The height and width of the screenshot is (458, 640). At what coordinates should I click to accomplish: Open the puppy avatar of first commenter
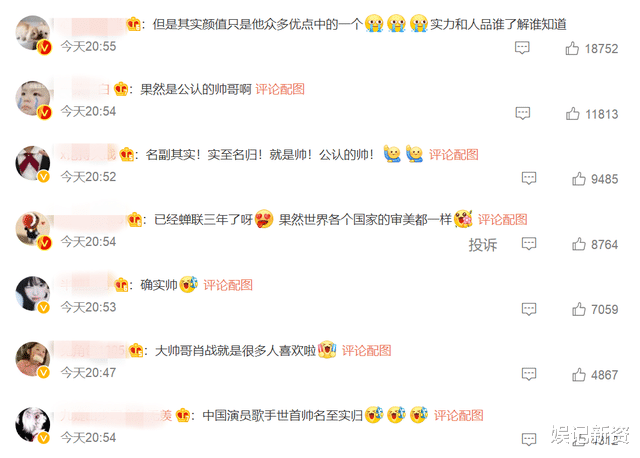coord(33,33)
